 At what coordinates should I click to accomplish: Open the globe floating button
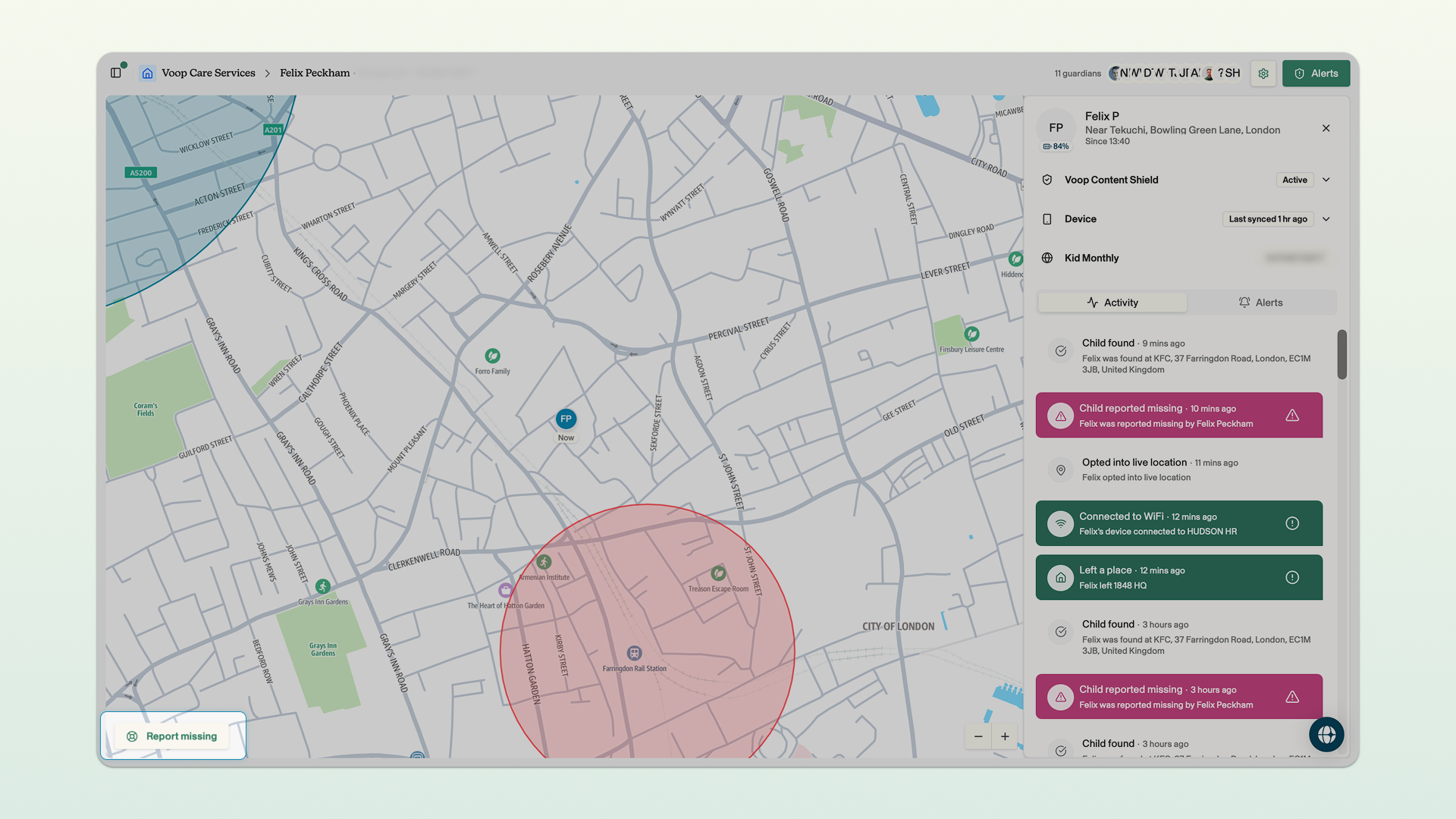pyautogui.click(x=1326, y=734)
